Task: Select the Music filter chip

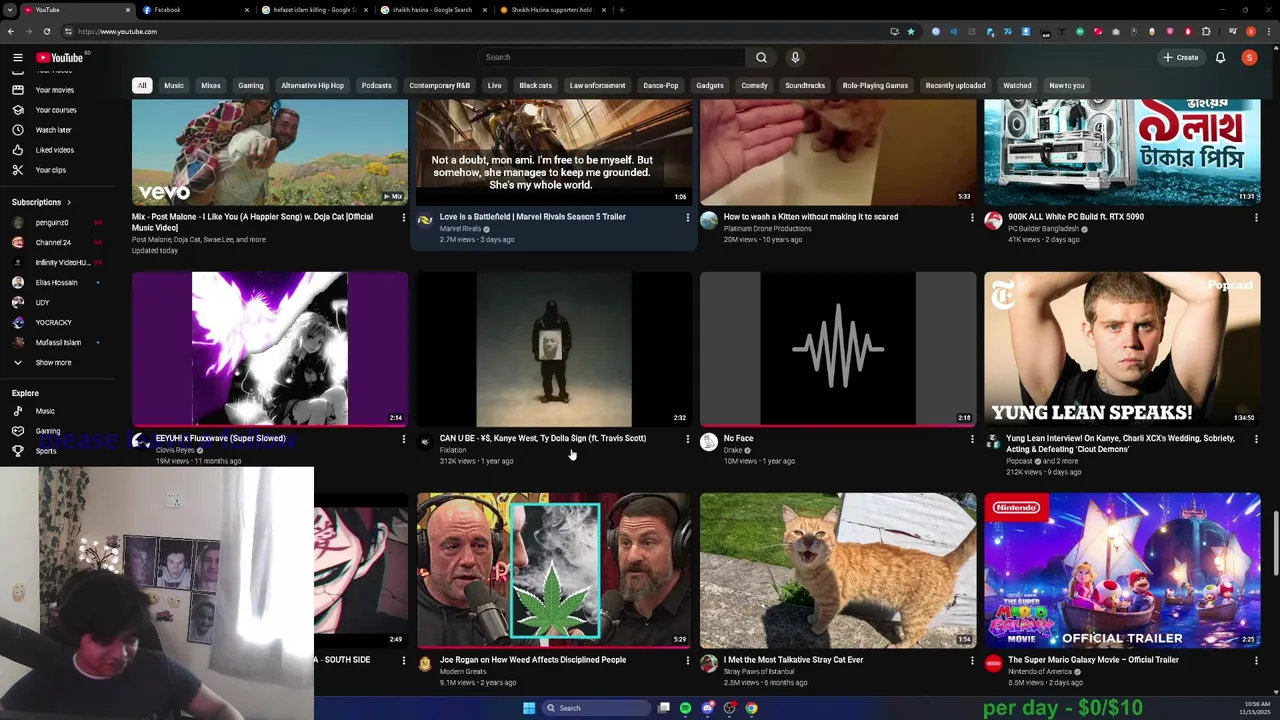Action: click(x=174, y=85)
